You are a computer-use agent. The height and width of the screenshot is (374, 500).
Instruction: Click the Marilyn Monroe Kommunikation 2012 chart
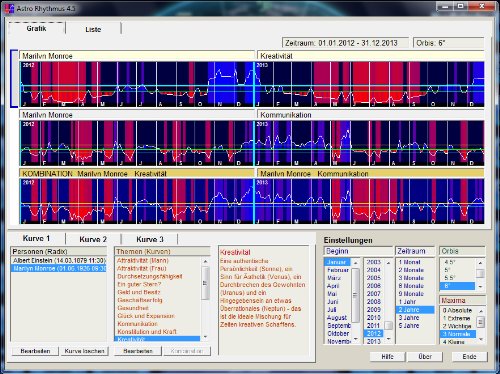137,143
